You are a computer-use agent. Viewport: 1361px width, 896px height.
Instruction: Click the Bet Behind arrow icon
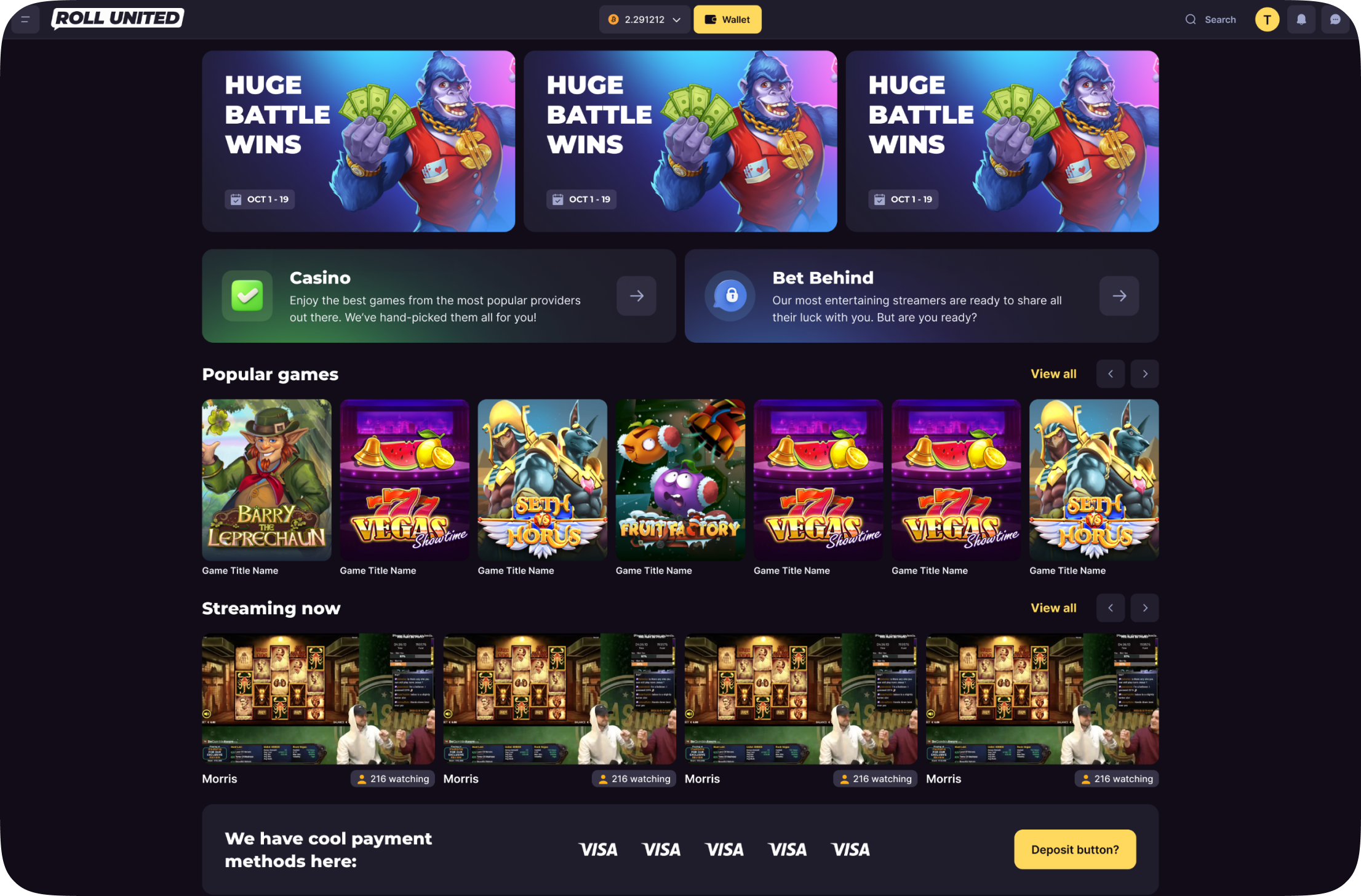[1119, 296]
